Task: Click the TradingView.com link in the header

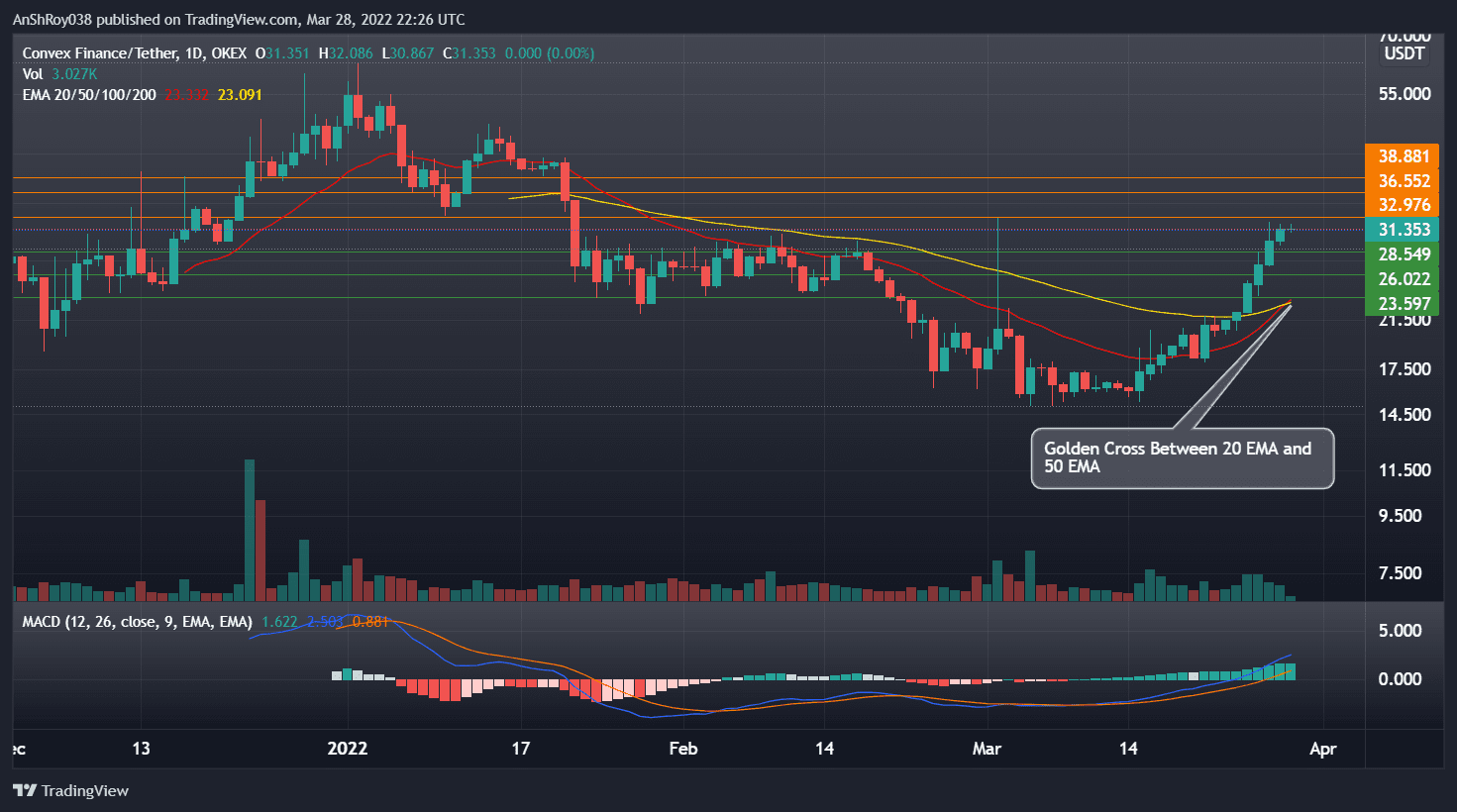Action: tap(239, 19)
